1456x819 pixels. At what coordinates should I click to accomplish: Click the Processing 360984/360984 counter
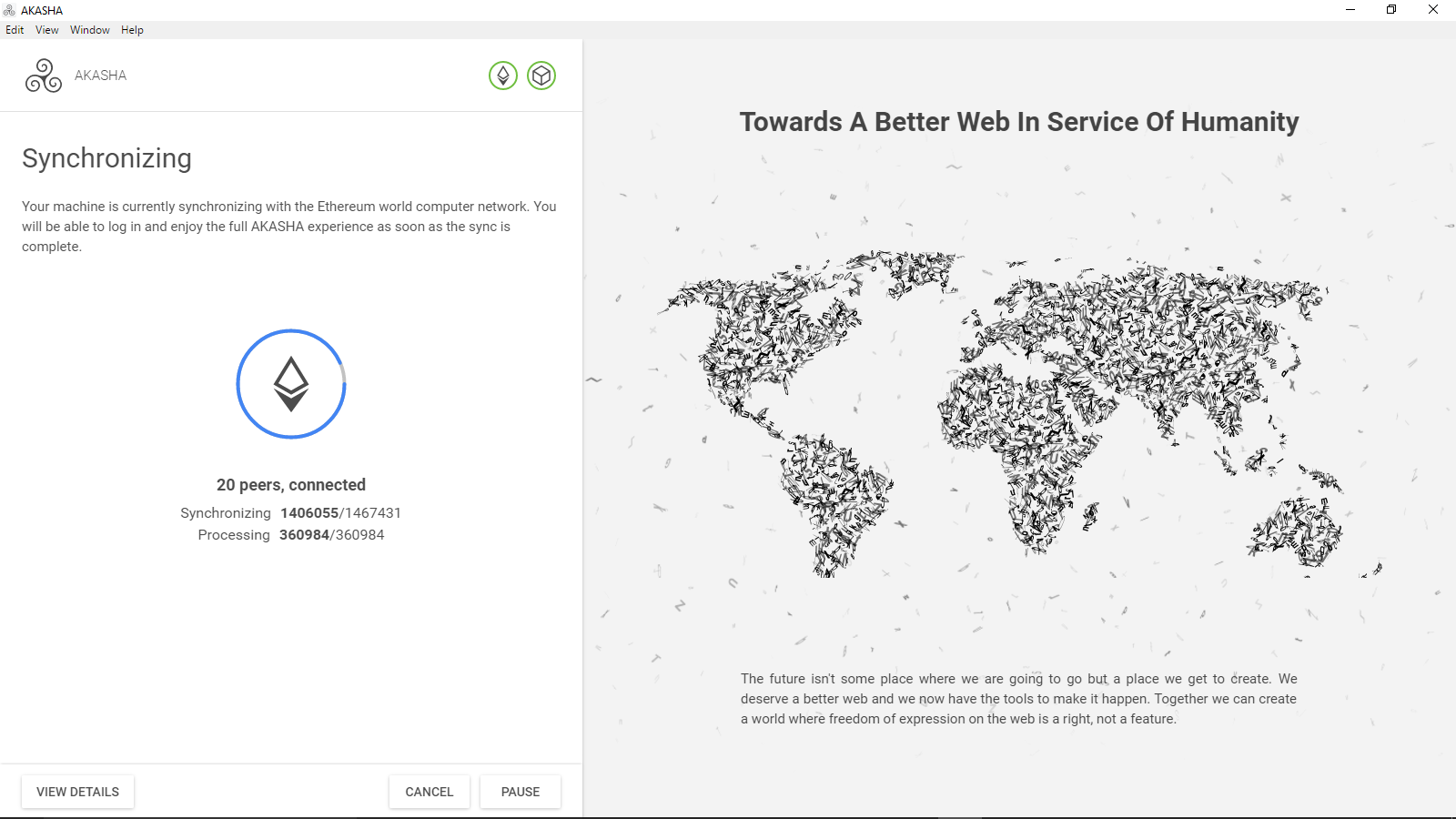tap(291, 535)
